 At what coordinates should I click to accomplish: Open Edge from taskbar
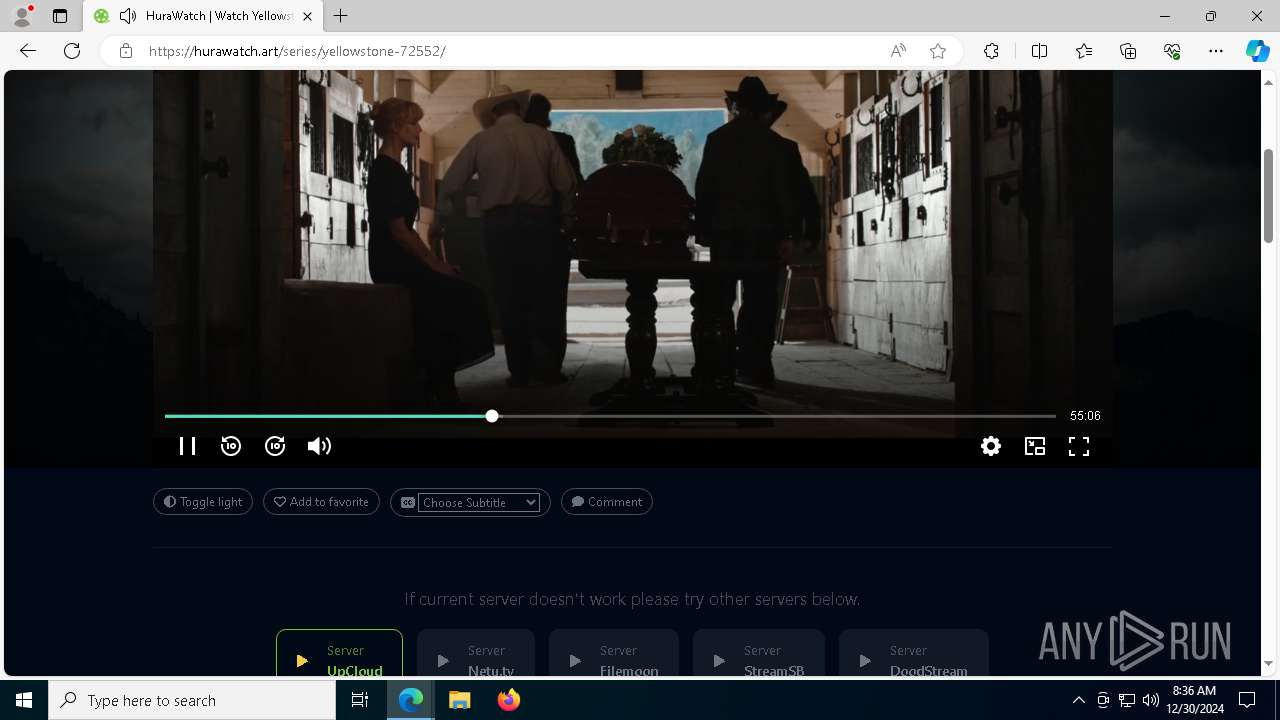tap(411, 700)
